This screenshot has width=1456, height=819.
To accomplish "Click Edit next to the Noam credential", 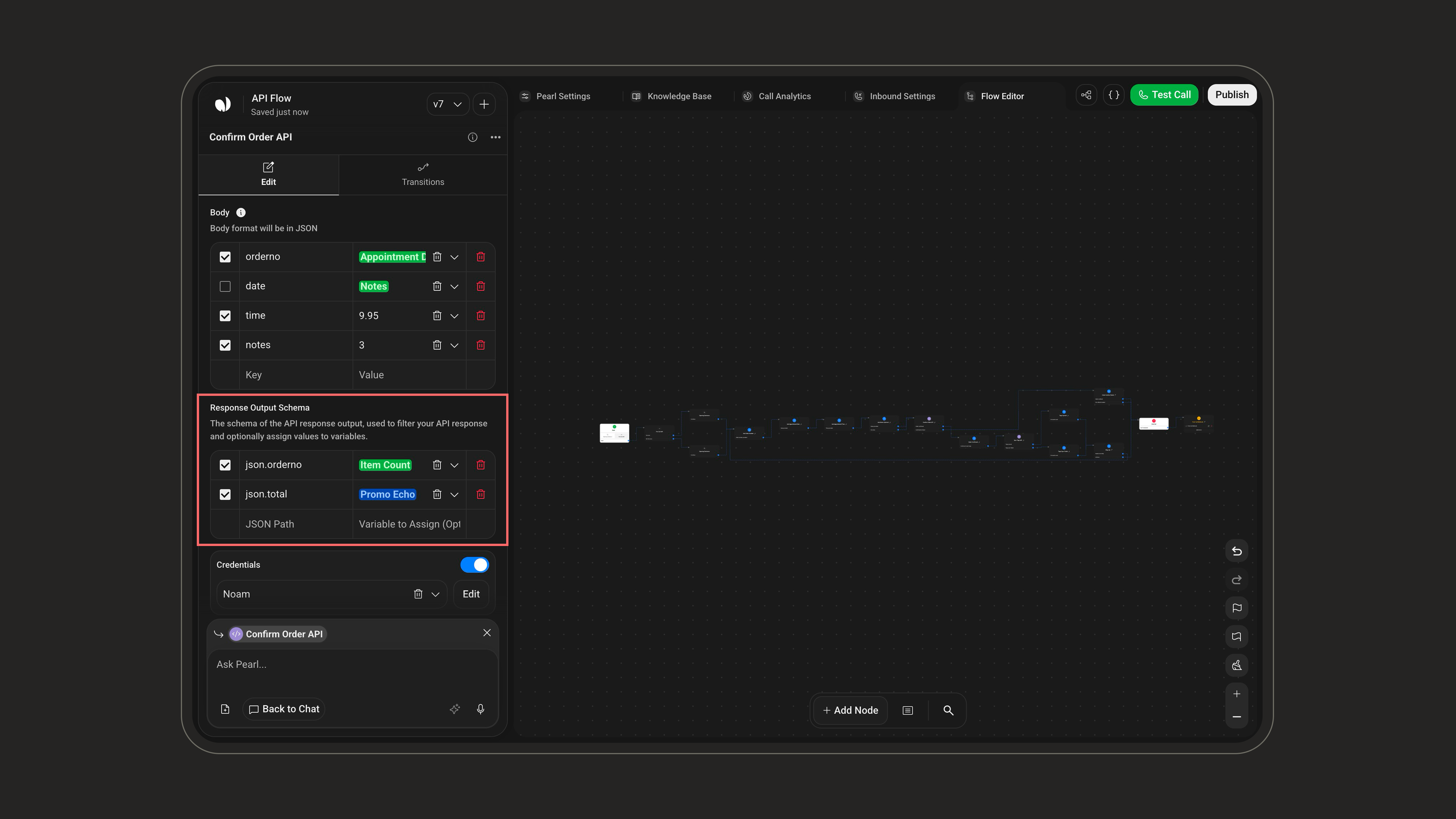I will tap(471, 594).
